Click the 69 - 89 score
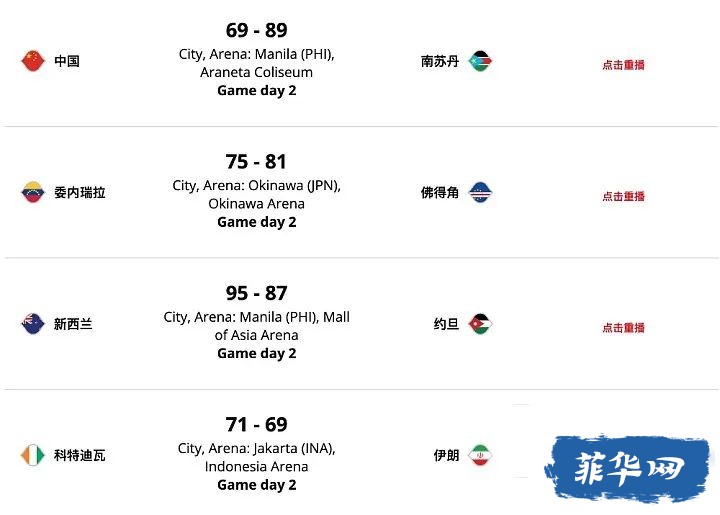The height and width of the screenshot is (515, 720). click(257, 30)
